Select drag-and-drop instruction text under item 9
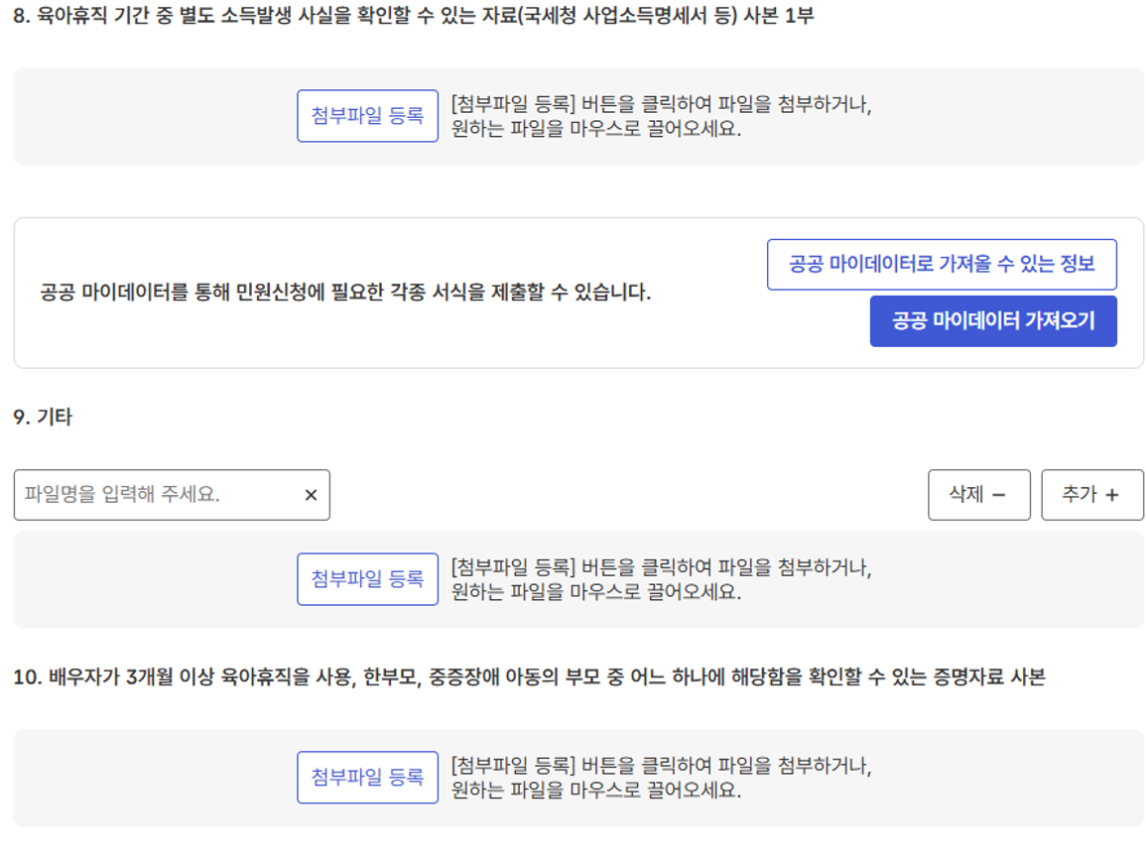The image size is (1146, 851). click(x=661, y=579)
